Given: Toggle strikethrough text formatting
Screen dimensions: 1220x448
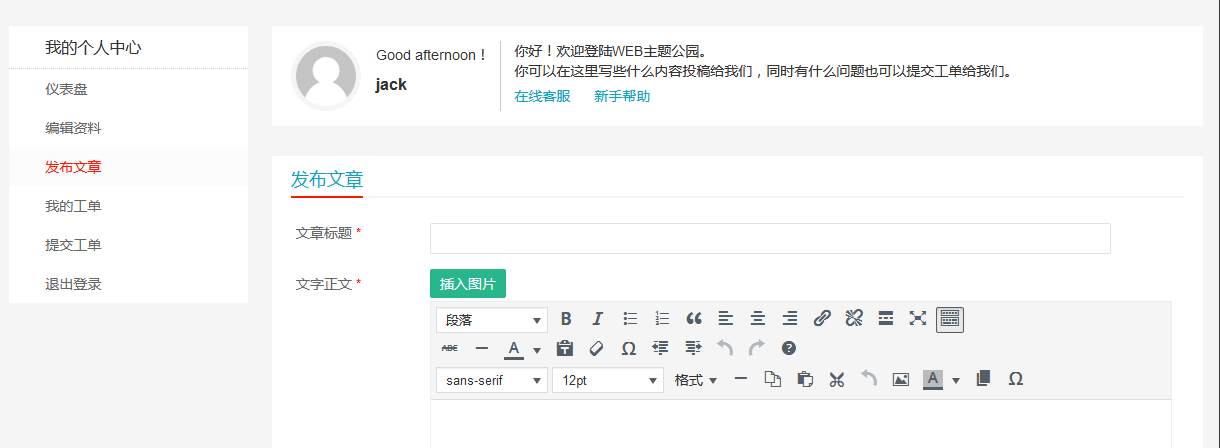Looking at the screenshot, I should pos(450,348).
